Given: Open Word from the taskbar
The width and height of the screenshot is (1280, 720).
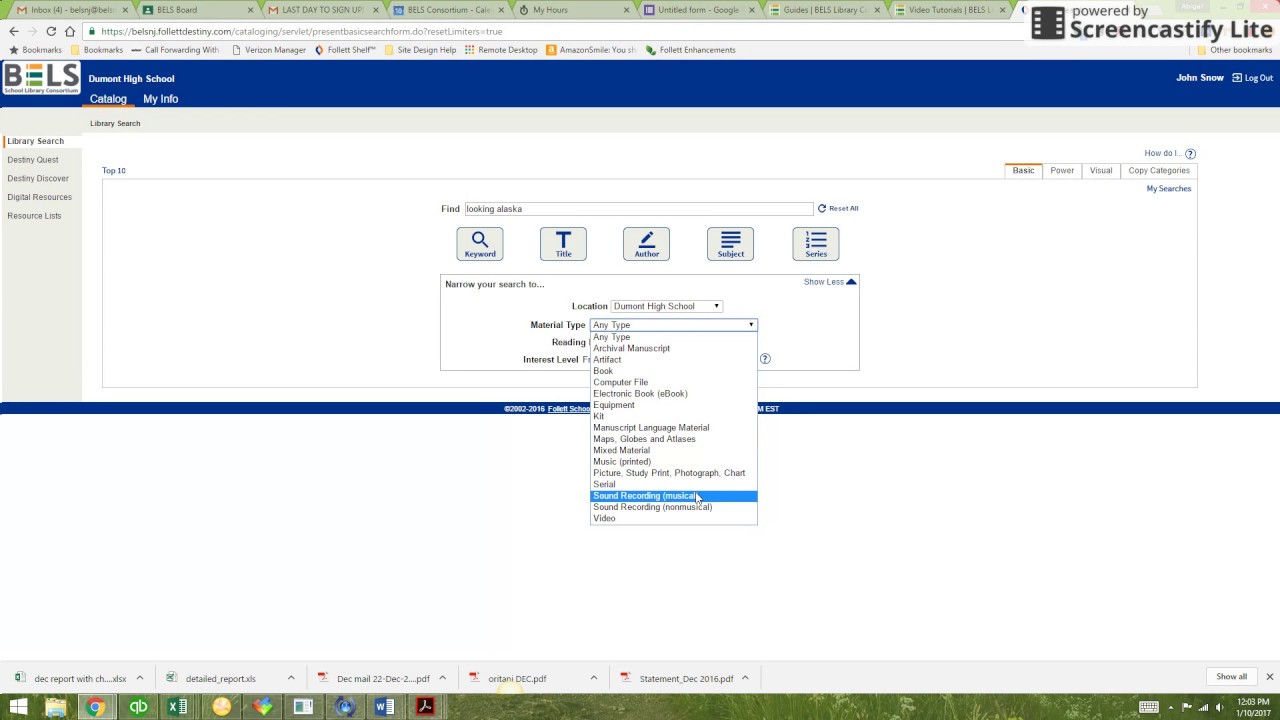Looking at the screenshot, I should pyautogui.click(x=384, y=707).
